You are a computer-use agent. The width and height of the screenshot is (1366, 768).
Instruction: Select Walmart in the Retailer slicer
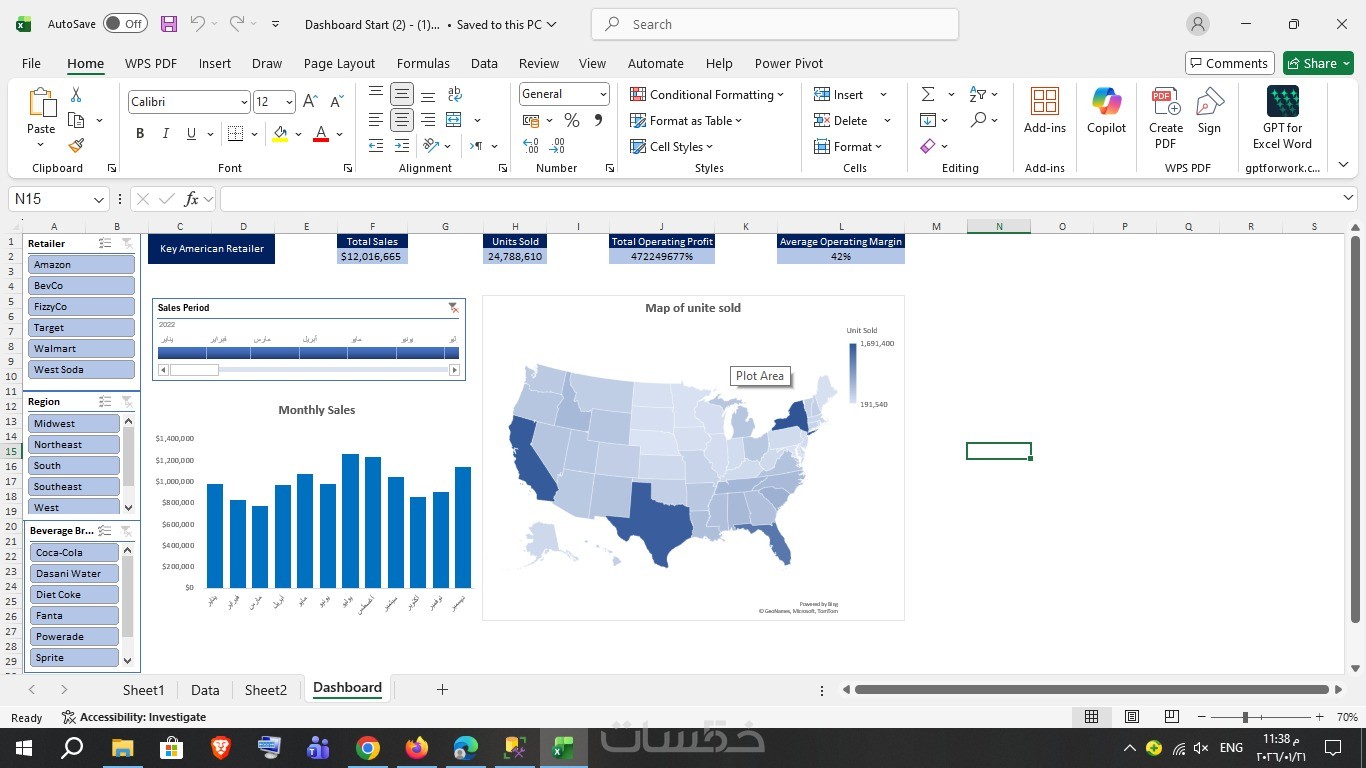[82, 349]
